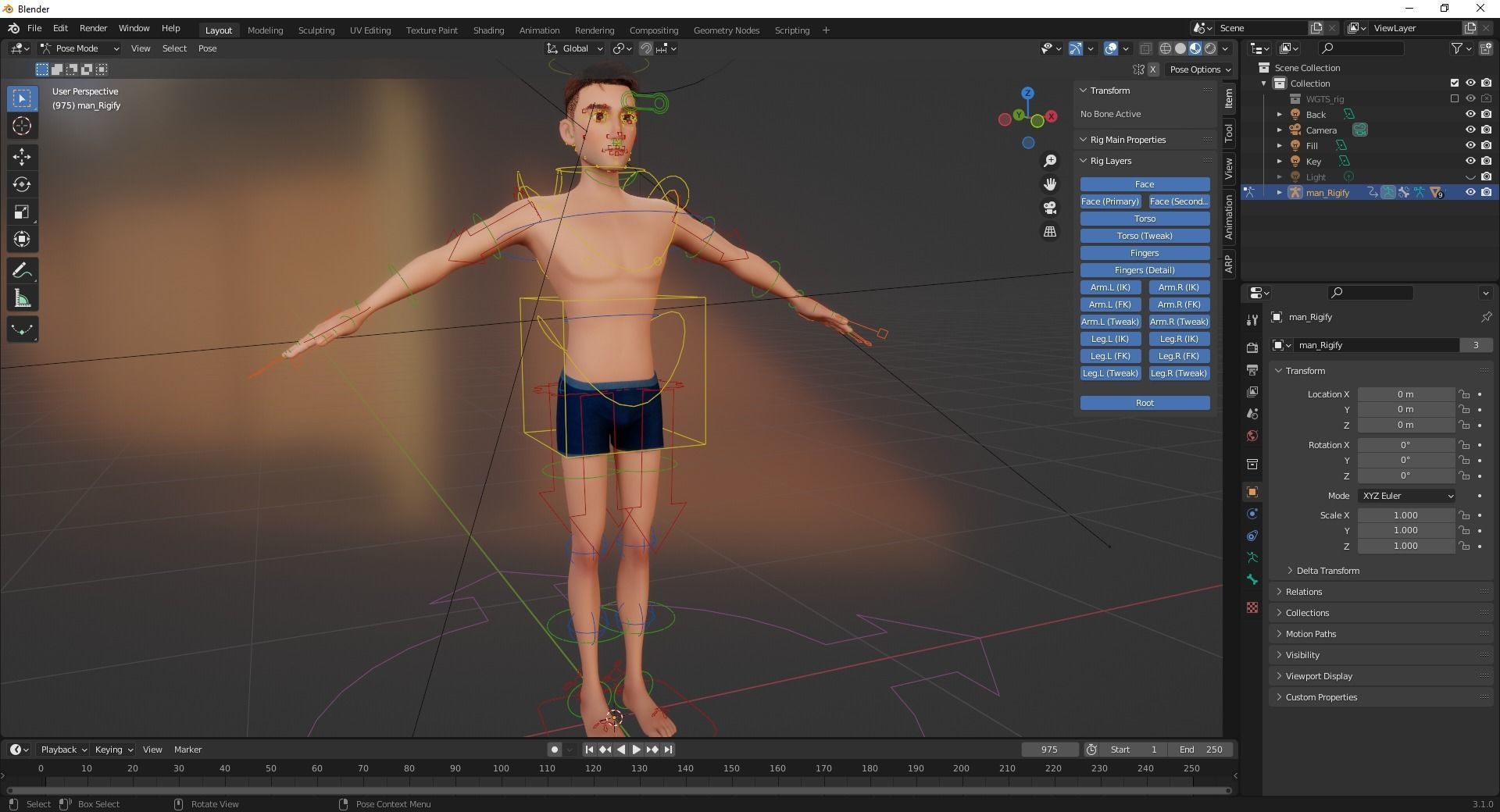Viewport: 1500px width, 812px height.
Task: Open Pose Options dropdown
Action: coord(1199,69)
